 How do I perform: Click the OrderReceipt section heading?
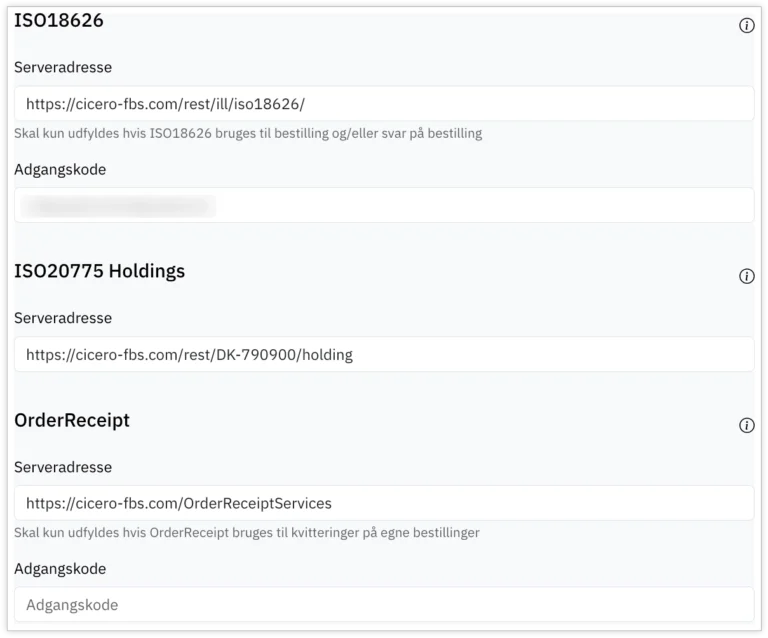pos(72,420)
